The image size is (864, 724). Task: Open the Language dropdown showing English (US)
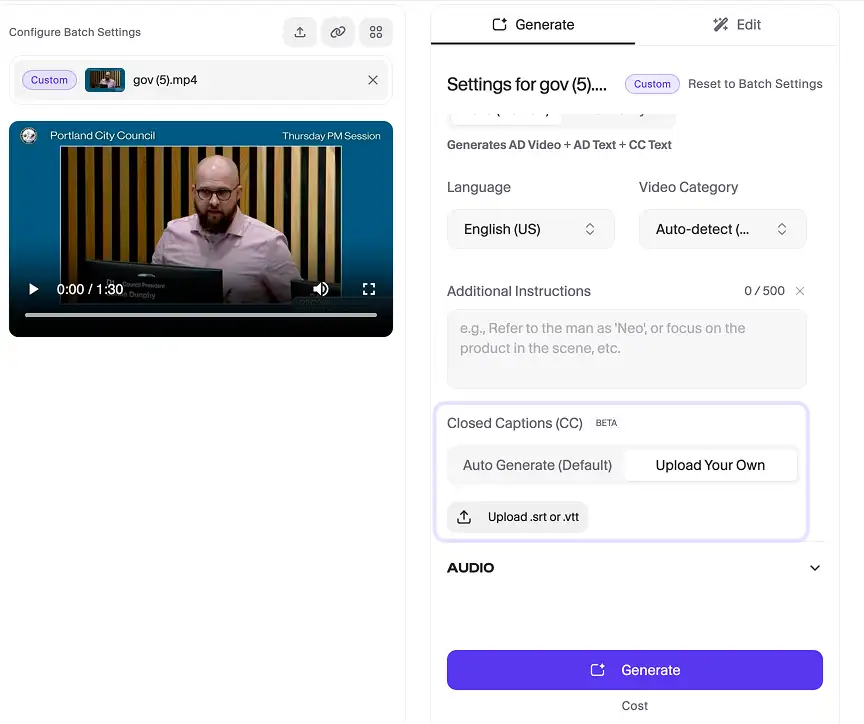pos(531,229)
